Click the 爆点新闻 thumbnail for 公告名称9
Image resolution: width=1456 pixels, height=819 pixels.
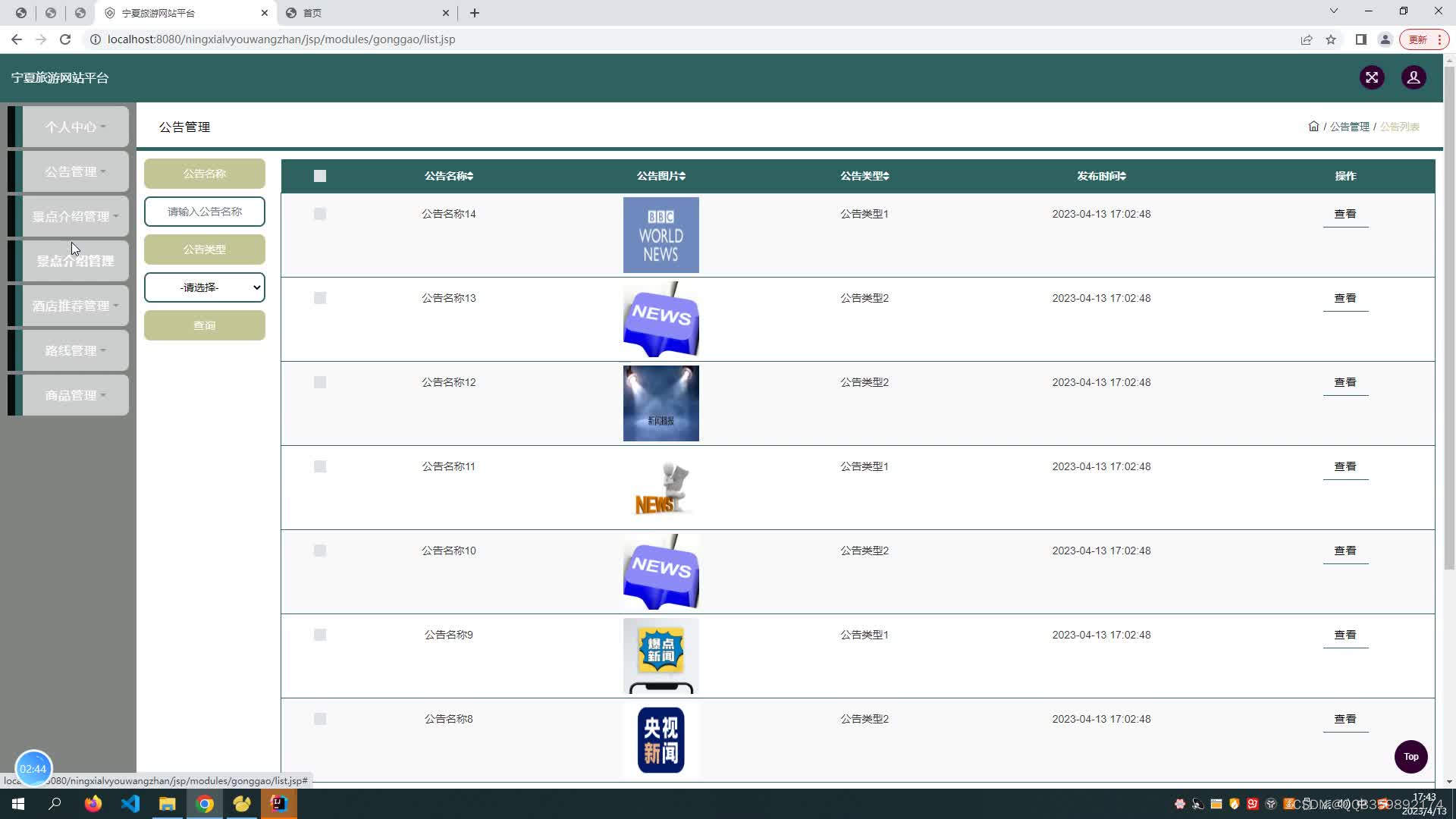coord(661,656)
